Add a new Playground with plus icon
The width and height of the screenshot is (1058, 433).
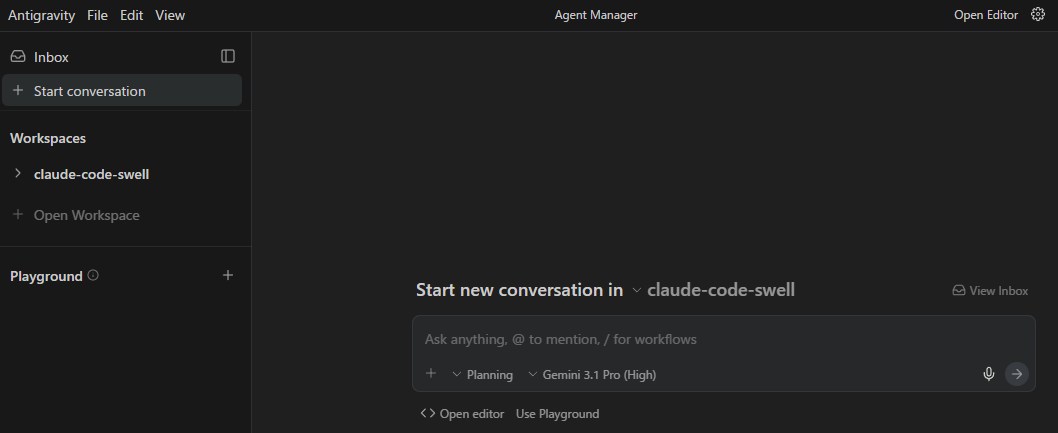click(228, 275)
